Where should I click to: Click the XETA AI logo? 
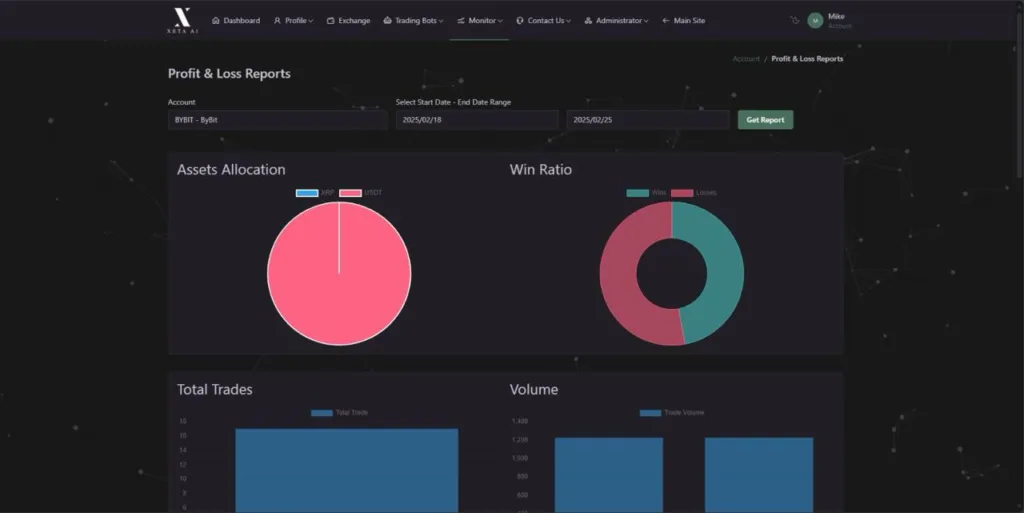[x=182, y=20]
